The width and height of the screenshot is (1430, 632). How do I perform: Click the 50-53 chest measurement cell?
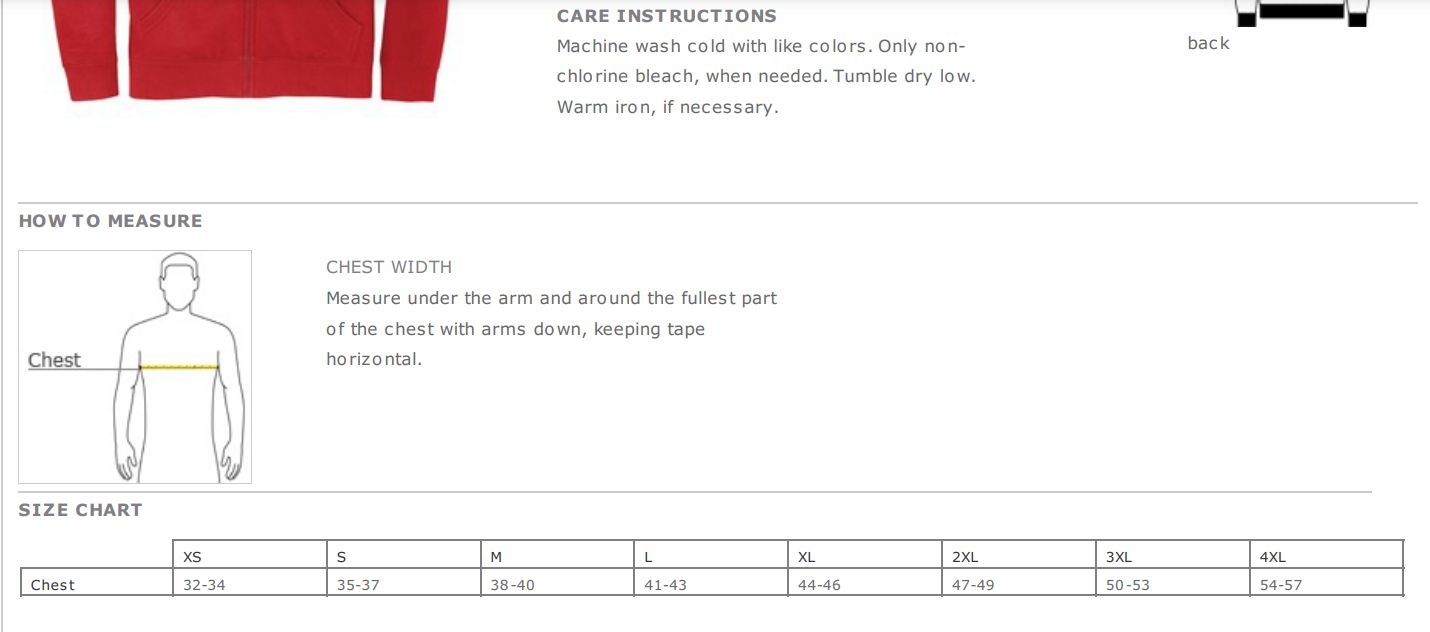point(1127,585)
